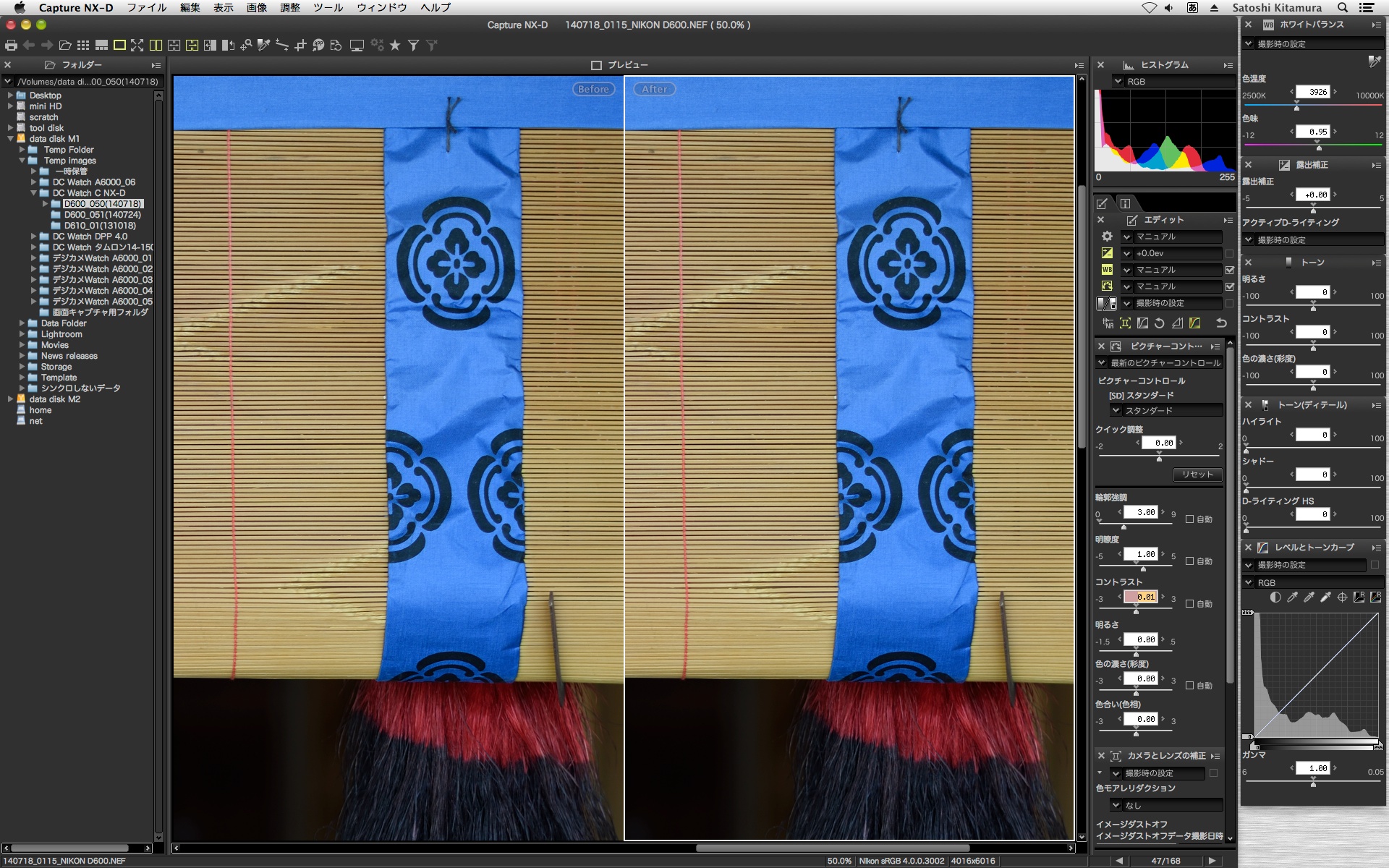This screenshot has height=868, width=1389.
Task: Open the スタンダード picture control dropdown
Action: point(1165,410)
